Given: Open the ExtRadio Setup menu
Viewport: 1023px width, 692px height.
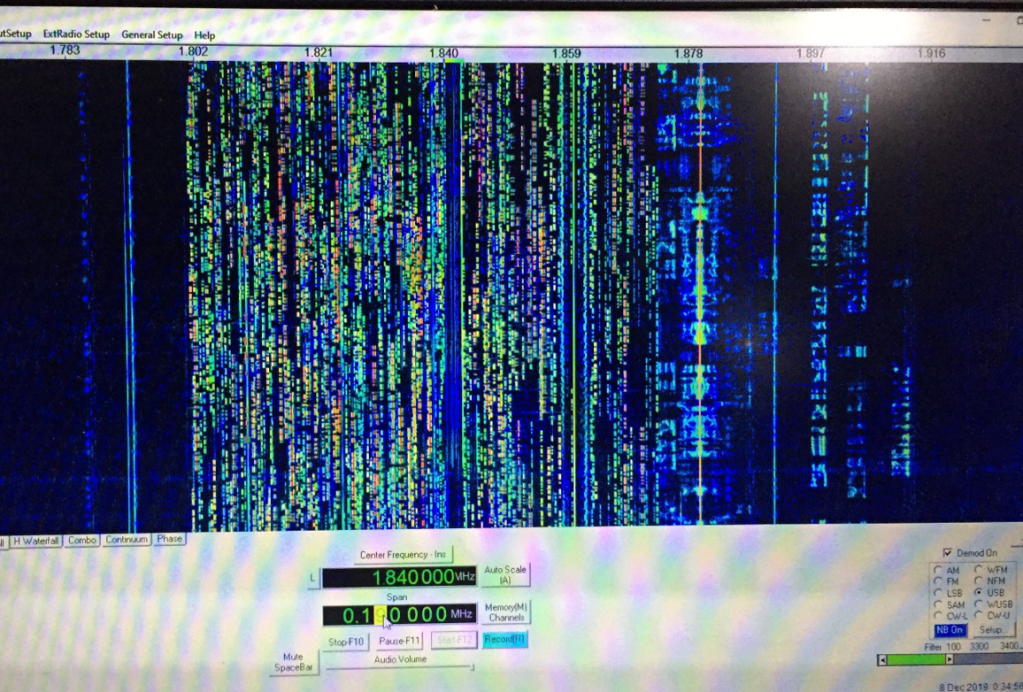Looking at the screenshot, I should click(x=76, y=34).
